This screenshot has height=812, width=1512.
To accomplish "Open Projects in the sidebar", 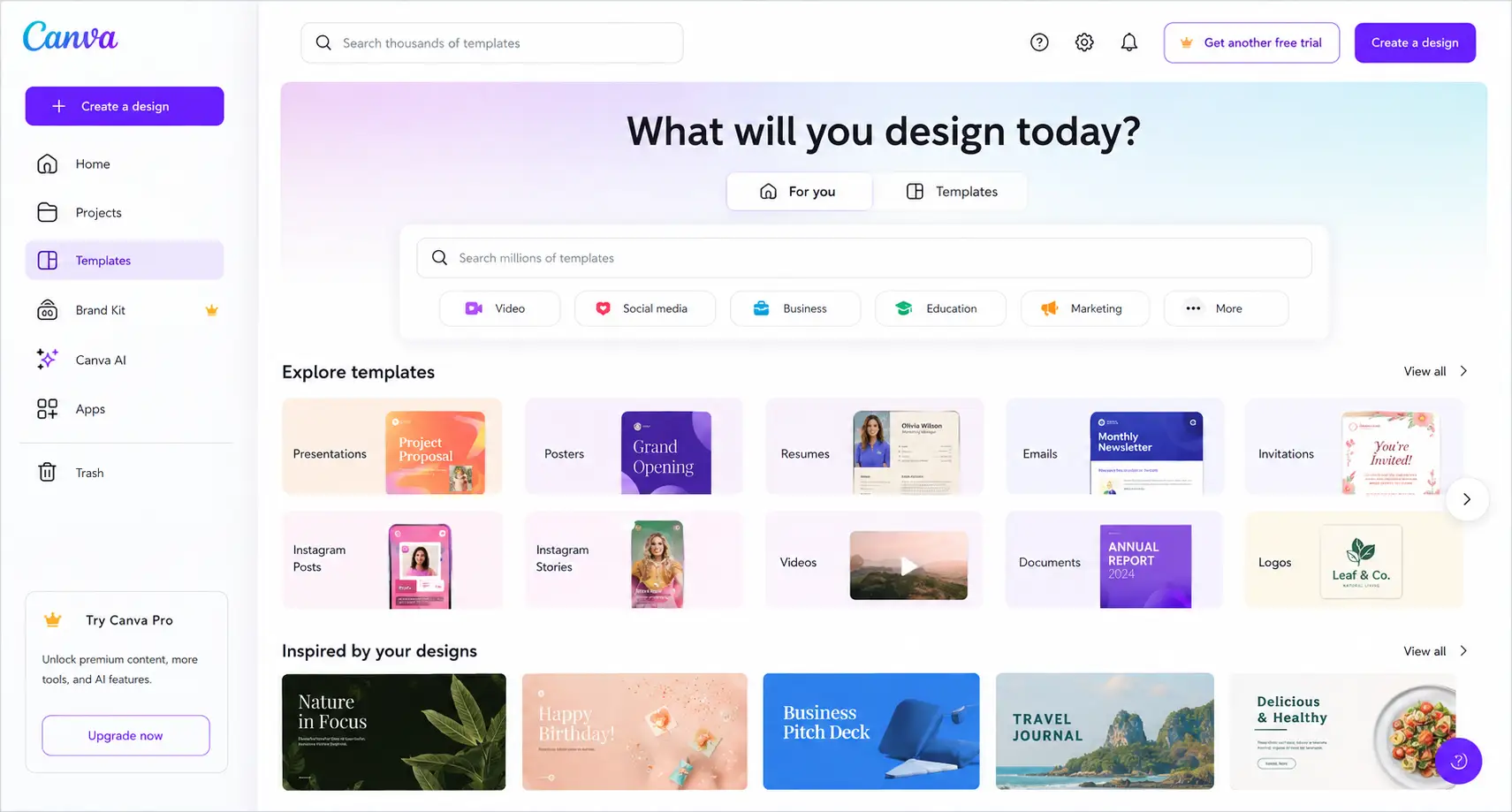I will pyautogui.click(x=125, y=212).
